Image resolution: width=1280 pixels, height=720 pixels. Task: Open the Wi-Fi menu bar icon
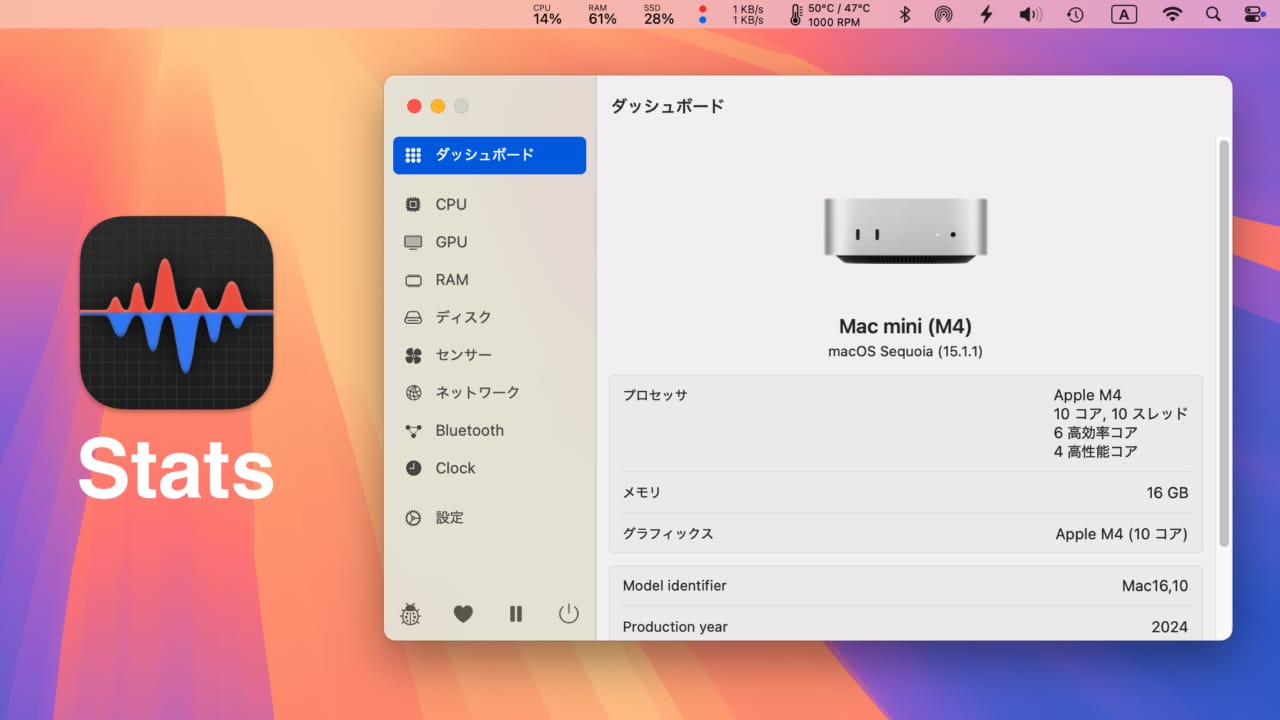[1172, 14]
